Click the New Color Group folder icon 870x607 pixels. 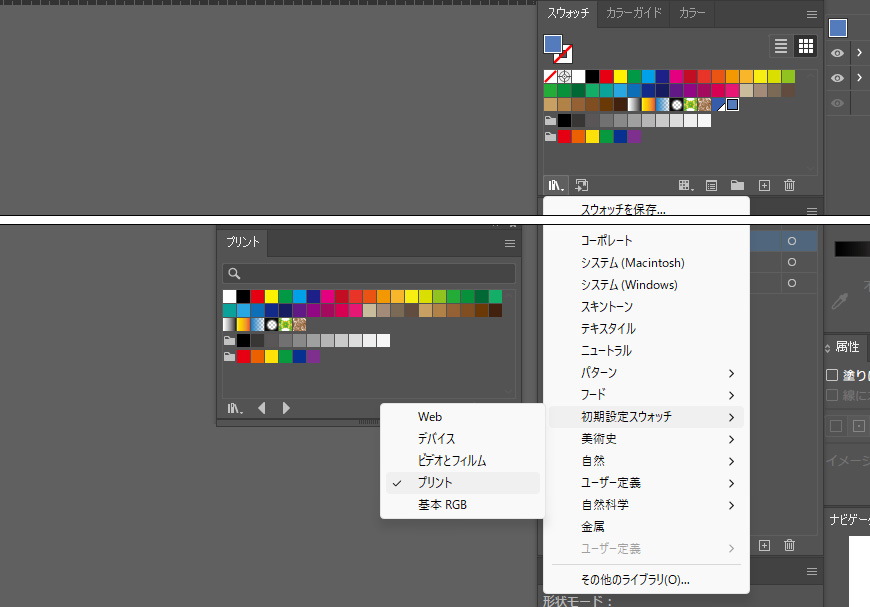[x=737, y=185]
